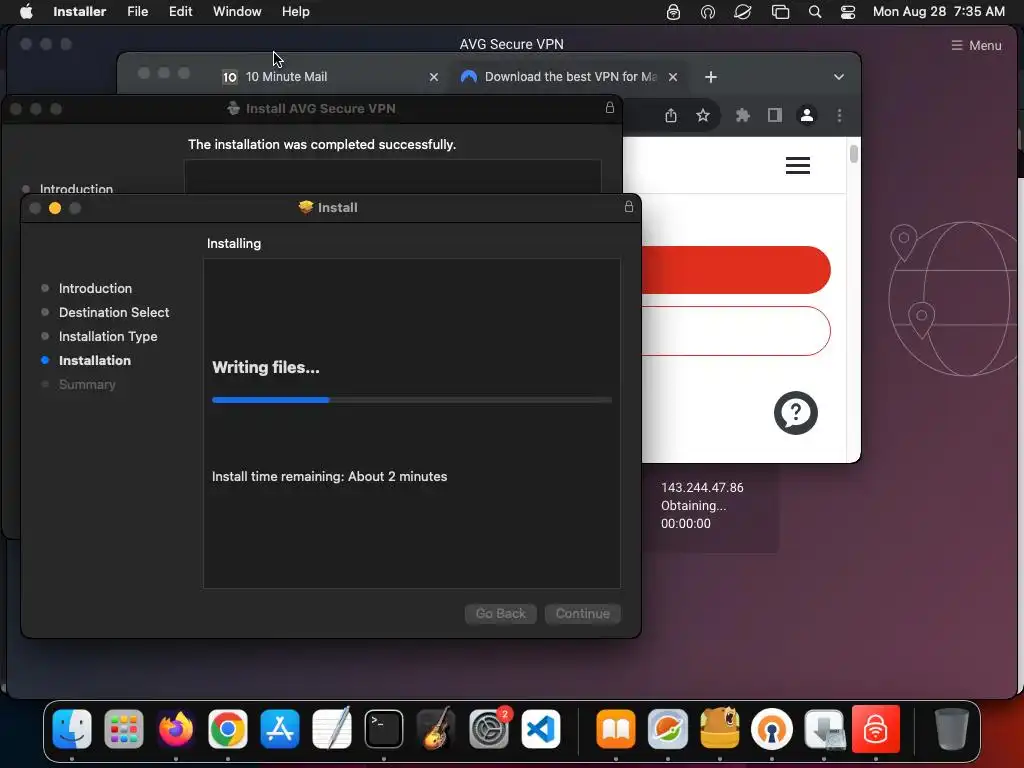
Task: Click the IP address 143.244.47.86
Action: (702, 487)
